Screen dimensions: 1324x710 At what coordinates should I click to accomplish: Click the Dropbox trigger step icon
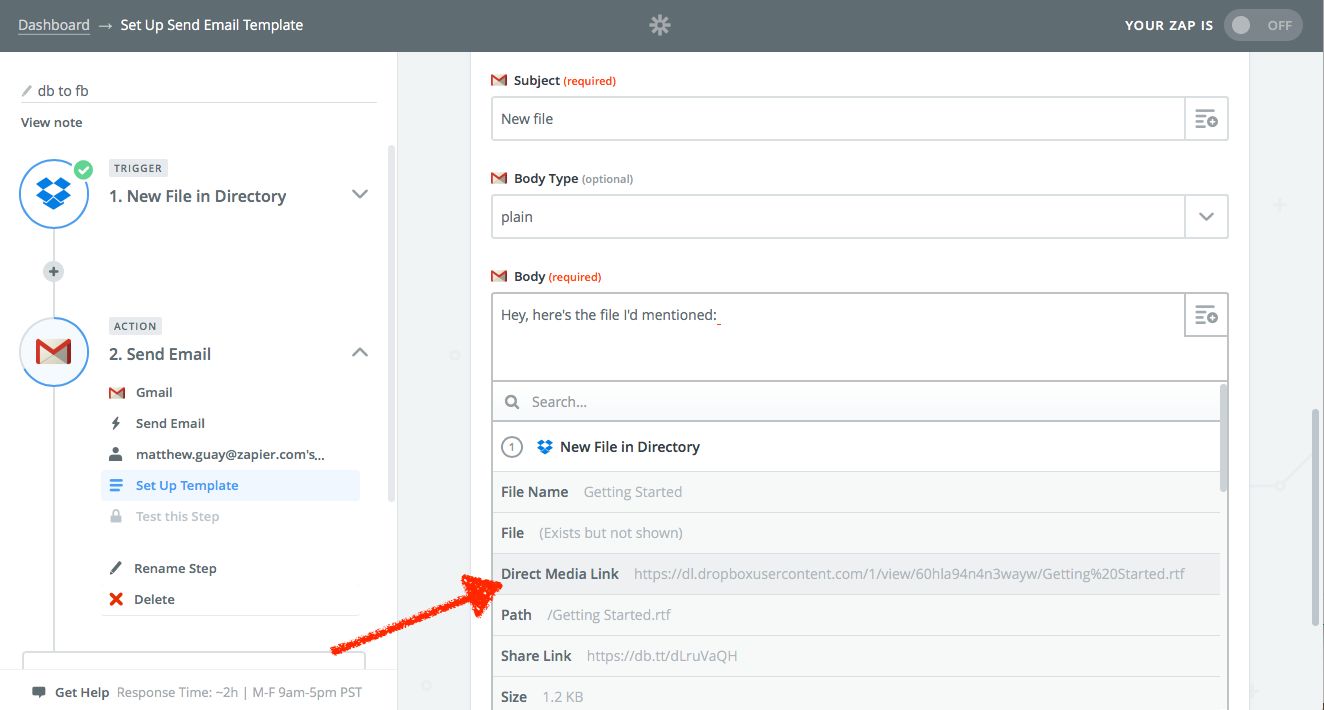click(x=54, y=194)
